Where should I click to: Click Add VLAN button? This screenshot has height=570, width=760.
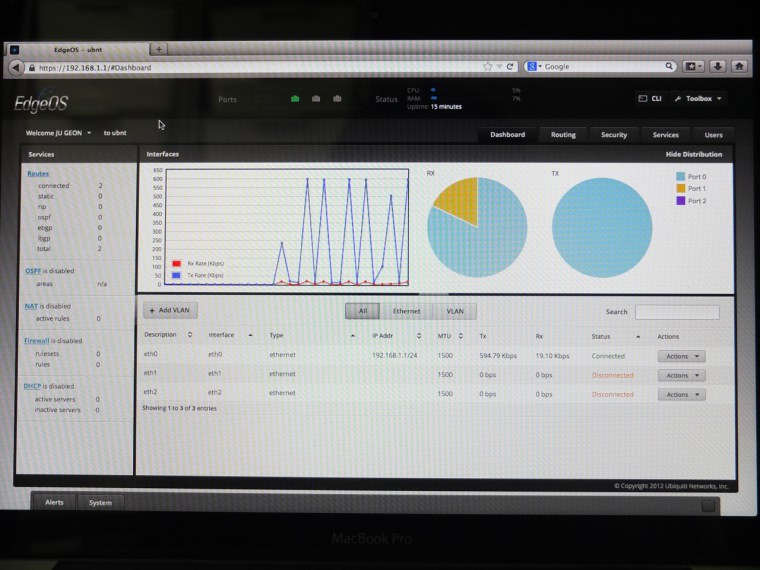[x=170, y=310]
